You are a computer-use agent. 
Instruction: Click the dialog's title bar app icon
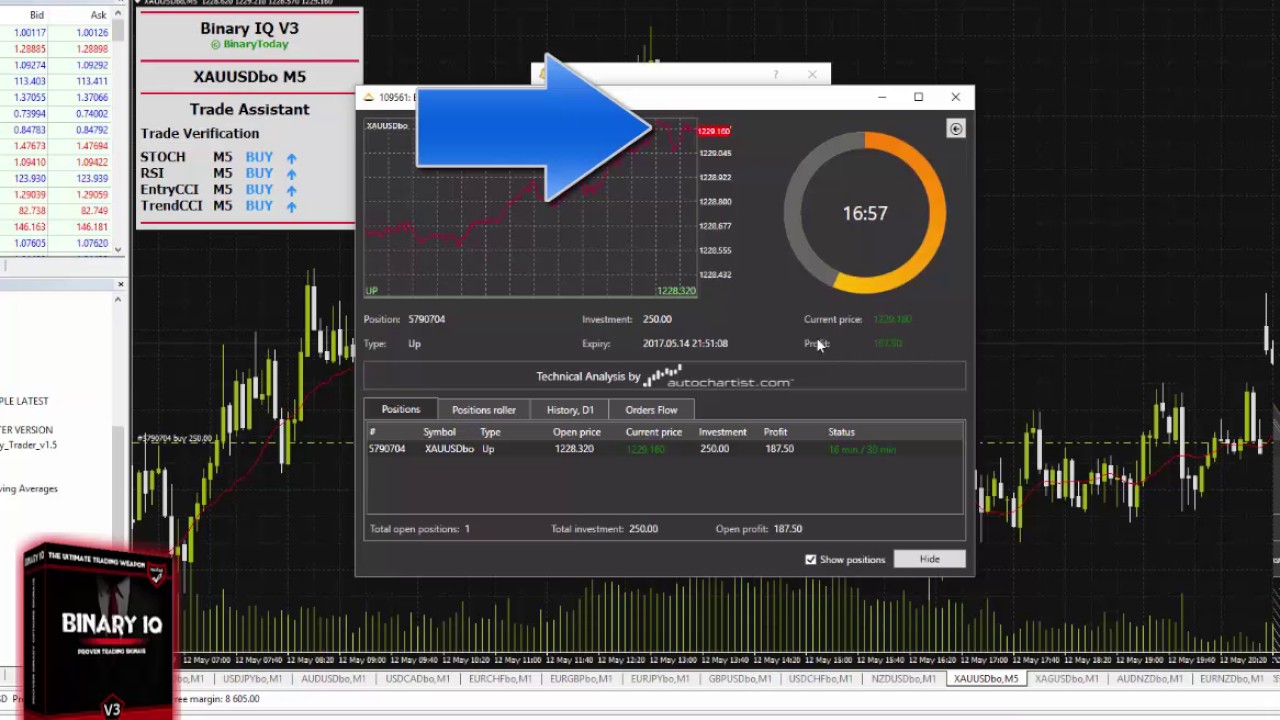tap(368, 97)
